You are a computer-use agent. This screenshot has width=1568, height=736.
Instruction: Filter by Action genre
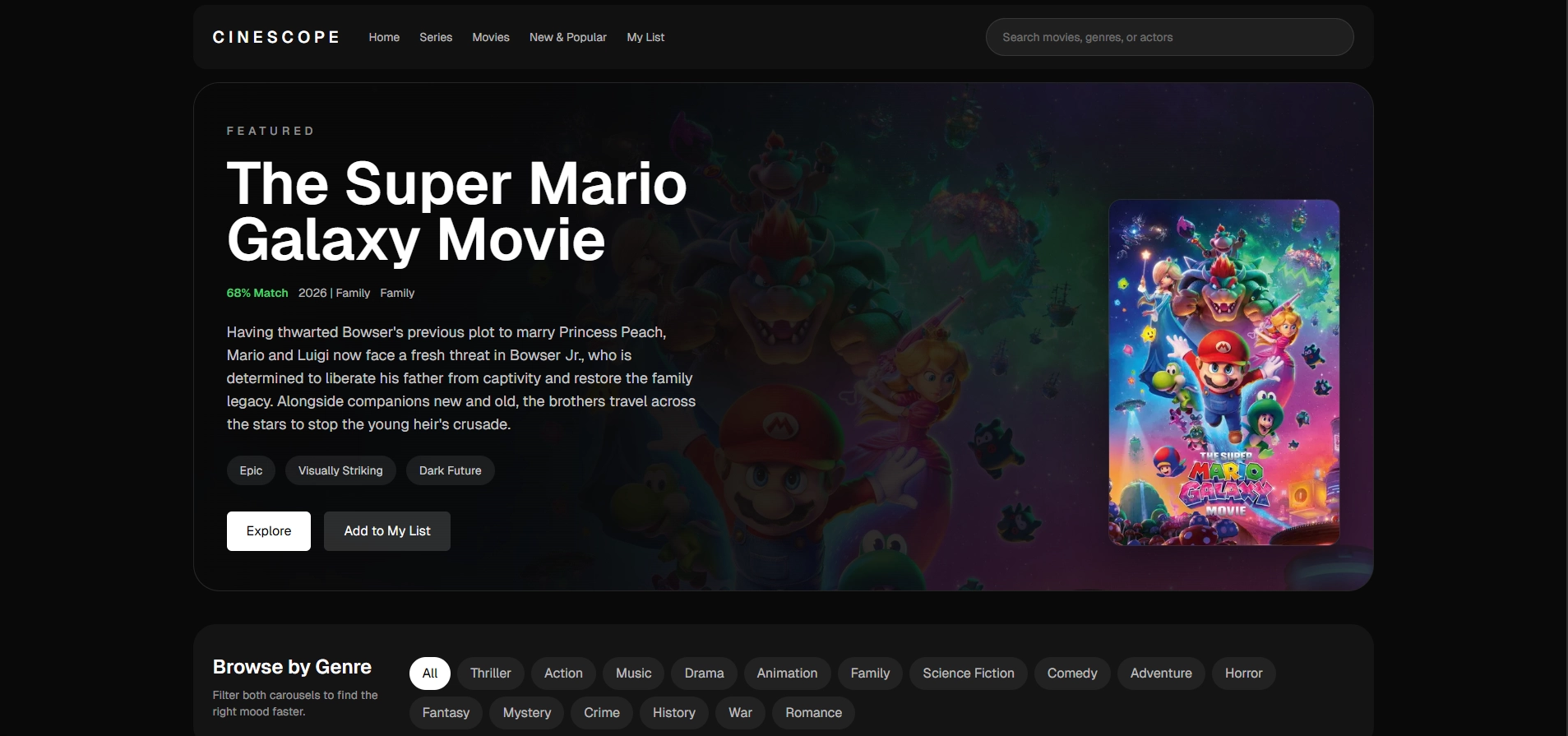[563, 674]
